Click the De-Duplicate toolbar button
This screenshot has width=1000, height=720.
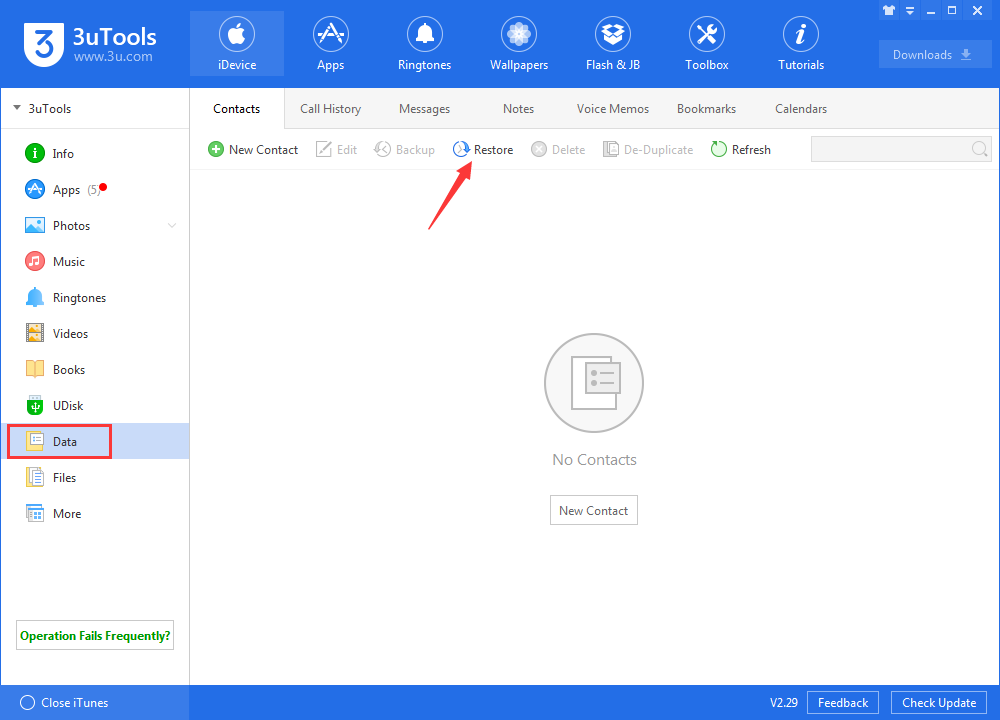(648, 149)
